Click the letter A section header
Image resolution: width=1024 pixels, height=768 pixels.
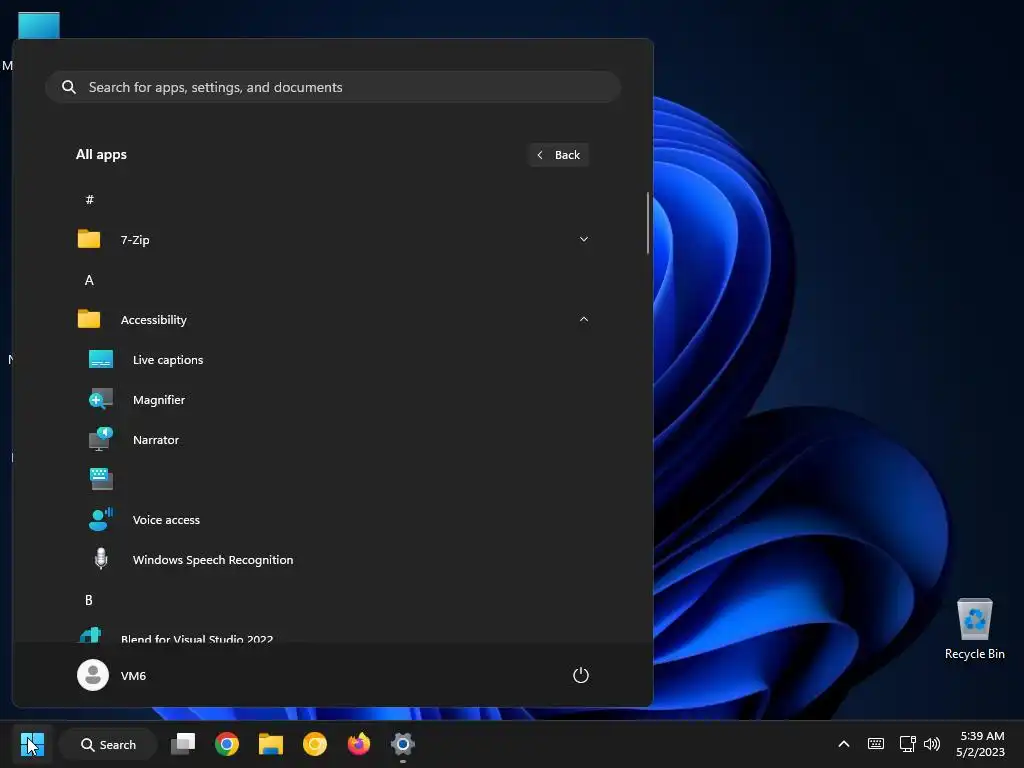pos(89,280)
